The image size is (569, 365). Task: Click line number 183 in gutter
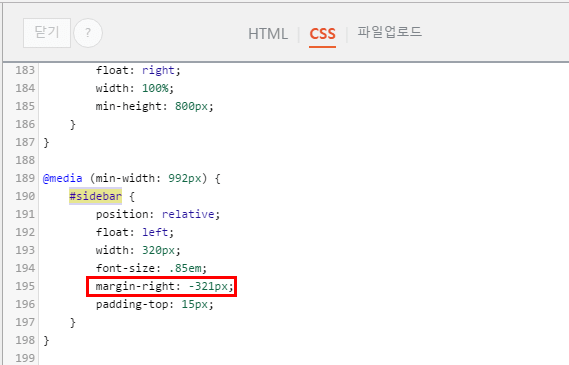coord(25,70)
